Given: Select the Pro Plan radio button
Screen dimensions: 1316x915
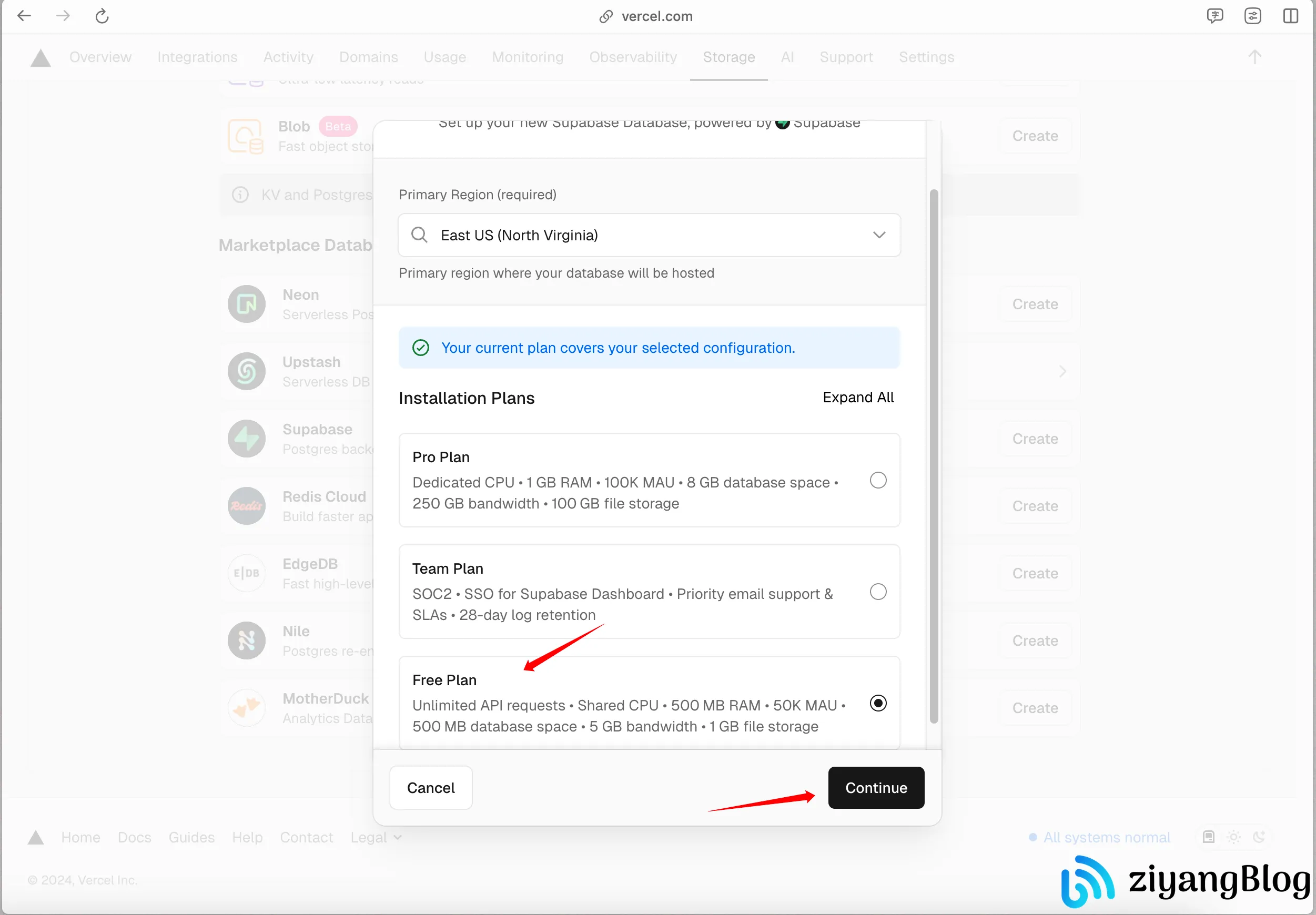Looking at the screenshot, I should (x=878, y=480).
